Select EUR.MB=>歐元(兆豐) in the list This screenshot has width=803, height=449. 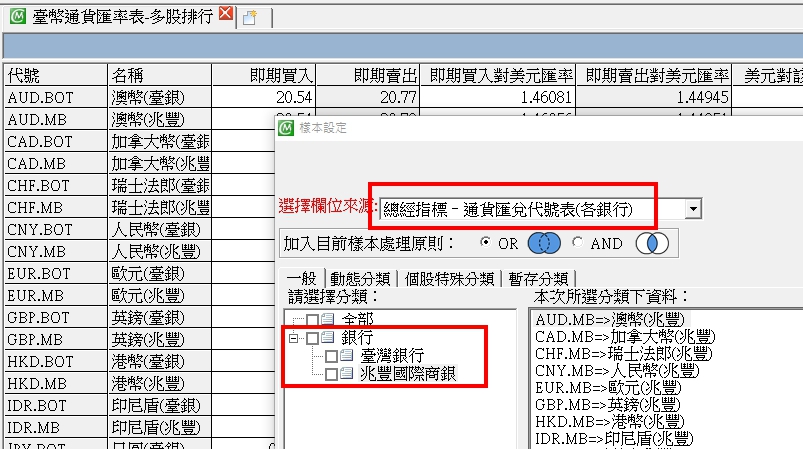(608, 388)
